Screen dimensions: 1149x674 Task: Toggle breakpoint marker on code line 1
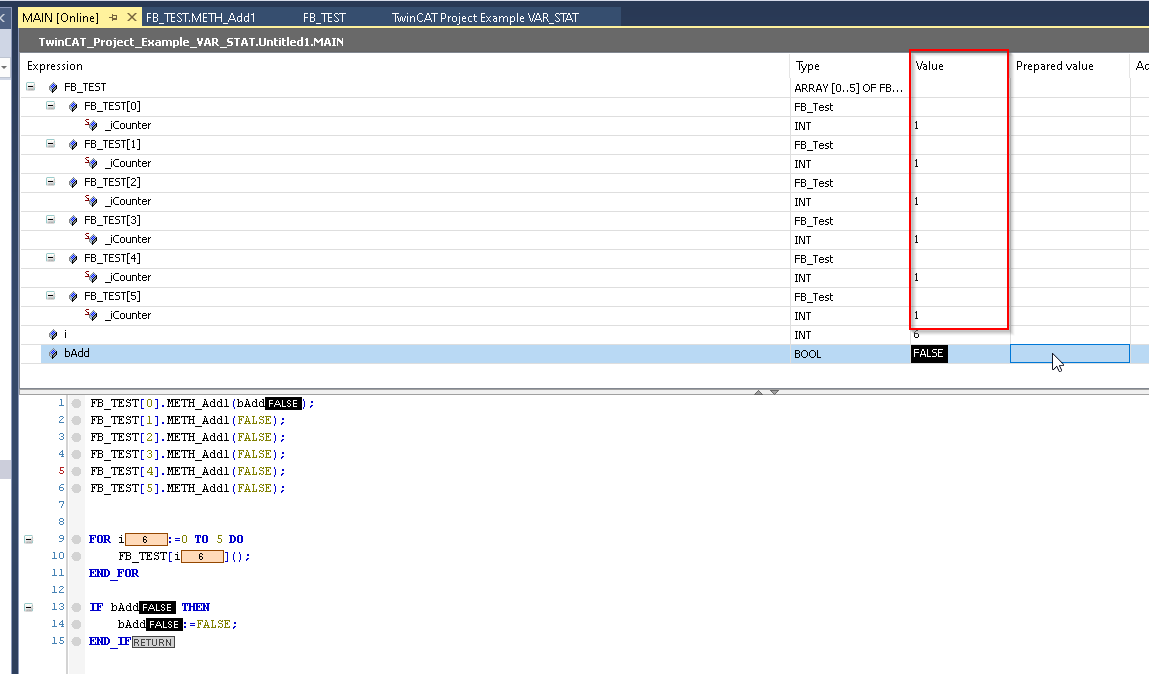point(76,403)
